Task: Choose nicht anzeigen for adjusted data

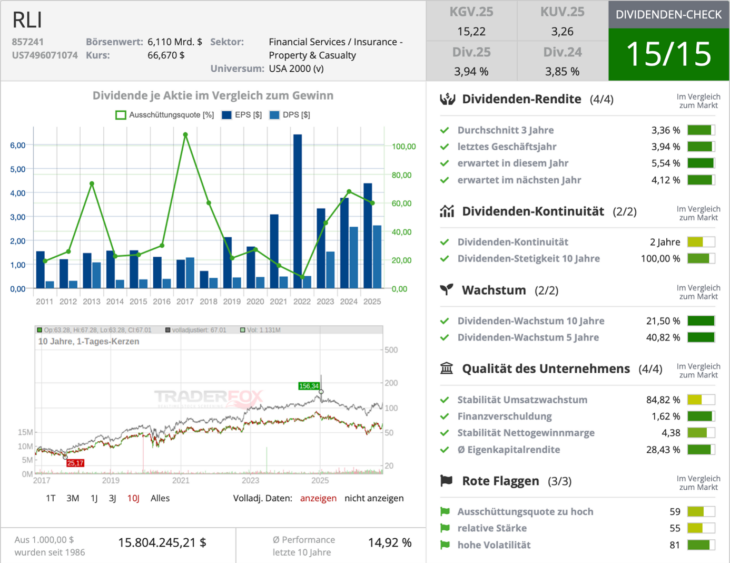Action: [374, 498]
